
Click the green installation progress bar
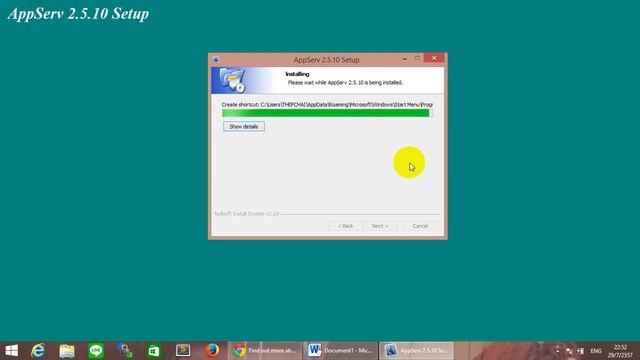pyautogui.click(x=327, y=113)
